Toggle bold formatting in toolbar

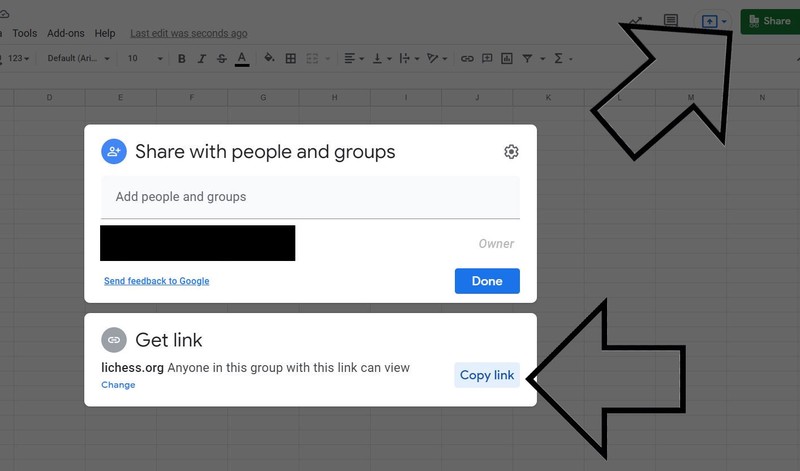182,59
